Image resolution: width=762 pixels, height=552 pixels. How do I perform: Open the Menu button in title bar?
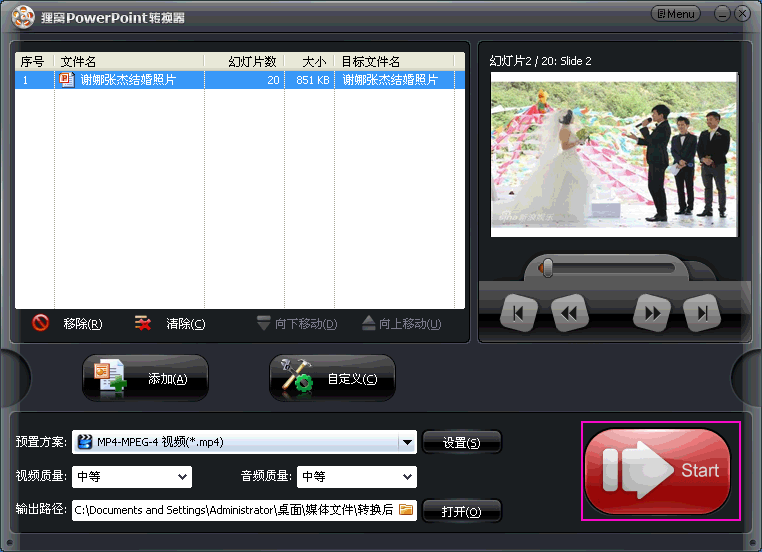pos(675,14)
